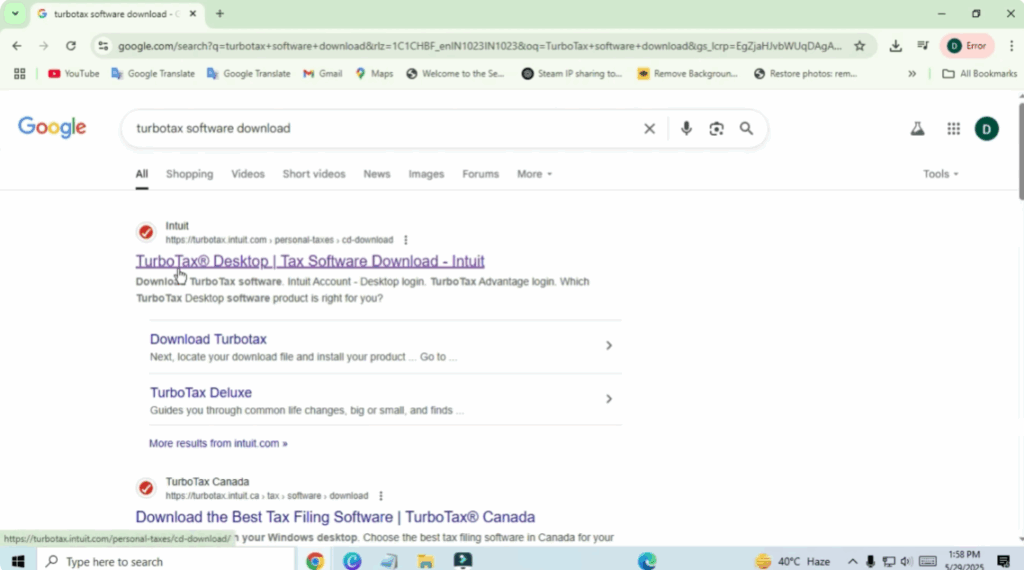Open options dots next to TurboTax Canada URL
This screenshot has width=1024, height=570.
coord(381,496)
